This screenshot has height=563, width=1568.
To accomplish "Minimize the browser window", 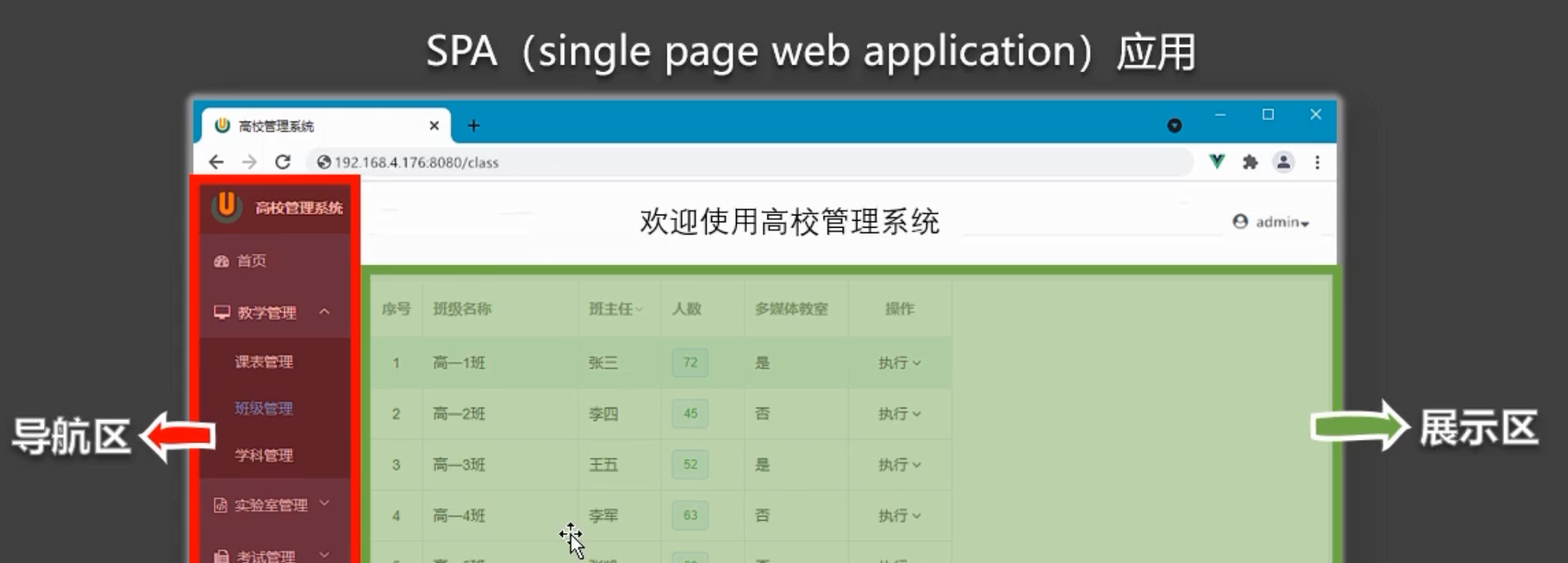I will [x=1220, y=115].
